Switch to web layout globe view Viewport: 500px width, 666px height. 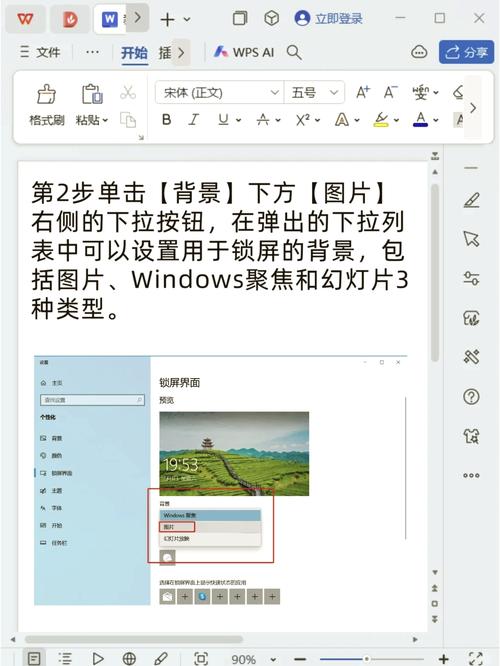tap(129, 659)
